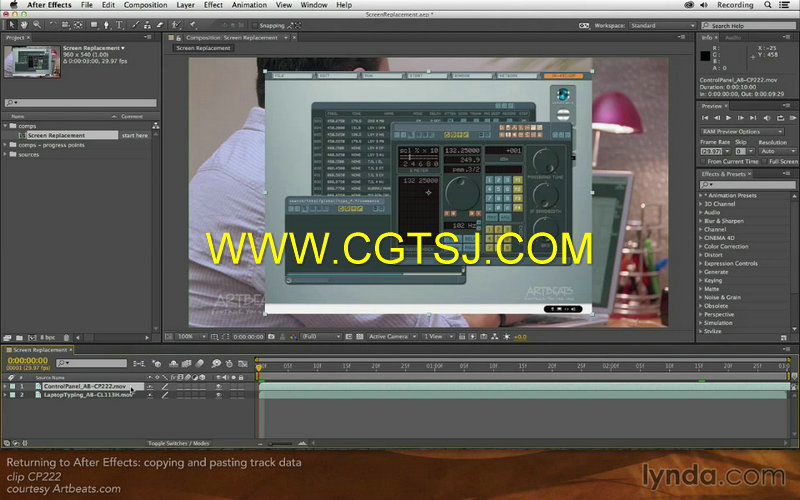Select the Puppet Pin tool
The height and width of the screenshot is (500, 800).
(193, 25)
